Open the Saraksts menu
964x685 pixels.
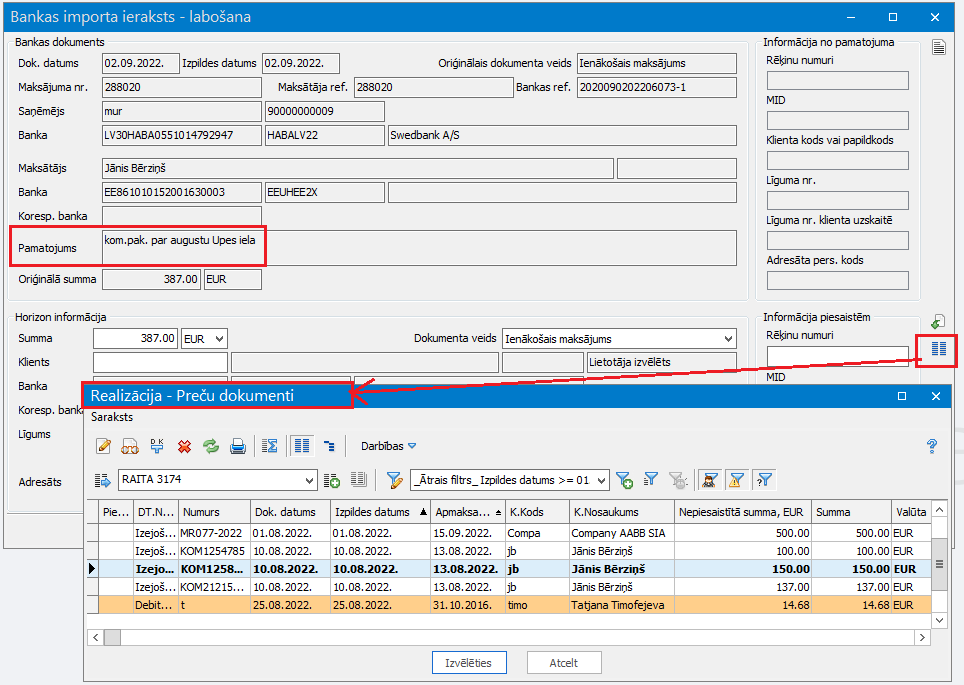tap(111, 415)
